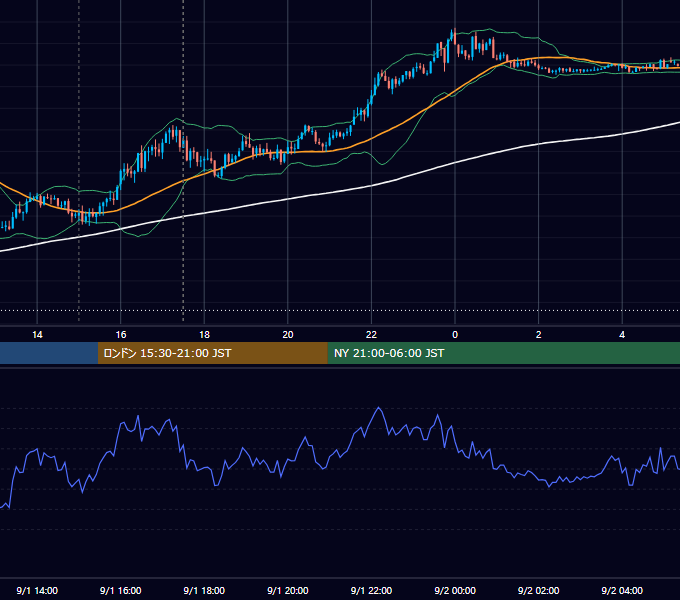The image size is (680, 600).
Task: Click the 9/1 22:00 time label
Action: click(x=371, y=590)
